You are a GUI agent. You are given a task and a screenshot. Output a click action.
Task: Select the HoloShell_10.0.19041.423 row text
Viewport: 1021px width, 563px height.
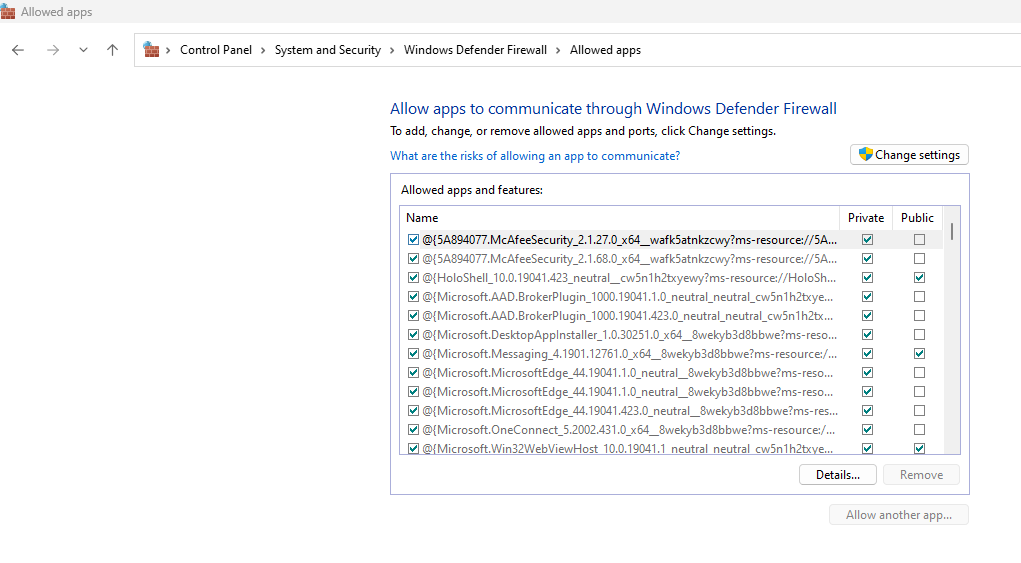click(x=629, y=277)
